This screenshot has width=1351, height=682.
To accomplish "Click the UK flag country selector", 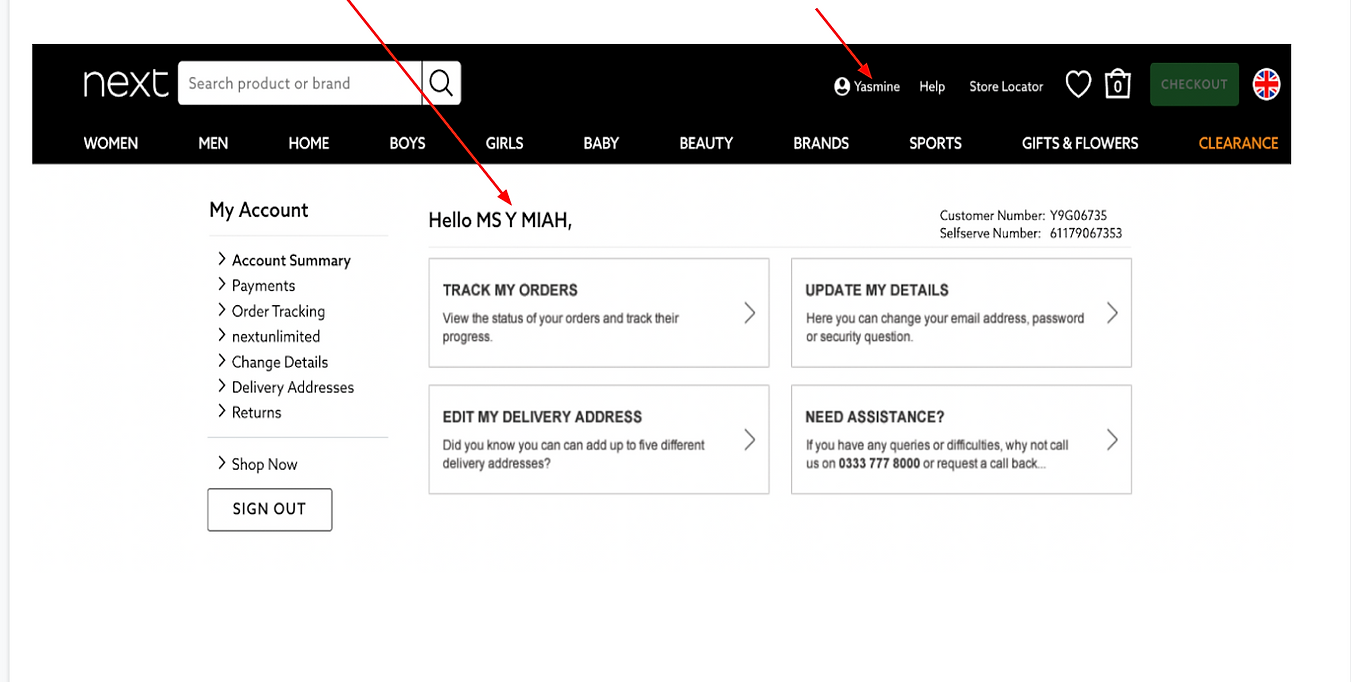I will [1267, 84].
